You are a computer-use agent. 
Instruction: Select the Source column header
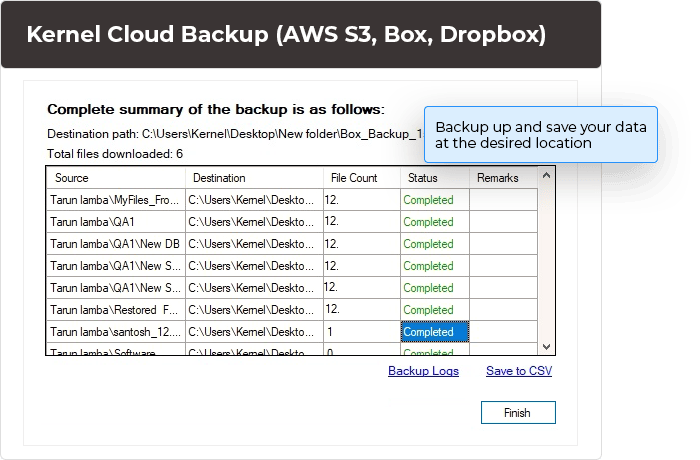pyautogui.click(x=116, y=178)
